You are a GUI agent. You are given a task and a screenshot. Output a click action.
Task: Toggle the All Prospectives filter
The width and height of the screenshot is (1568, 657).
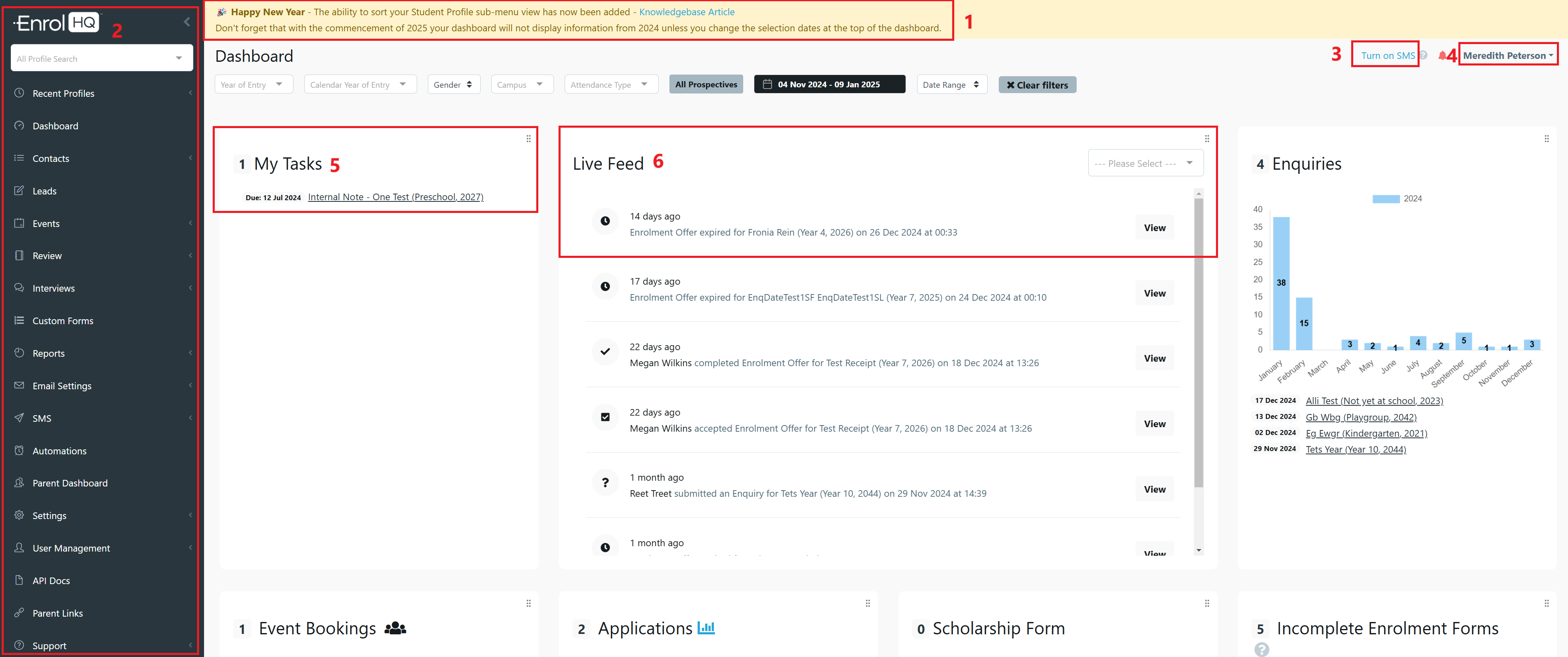[x=706, y=84]
